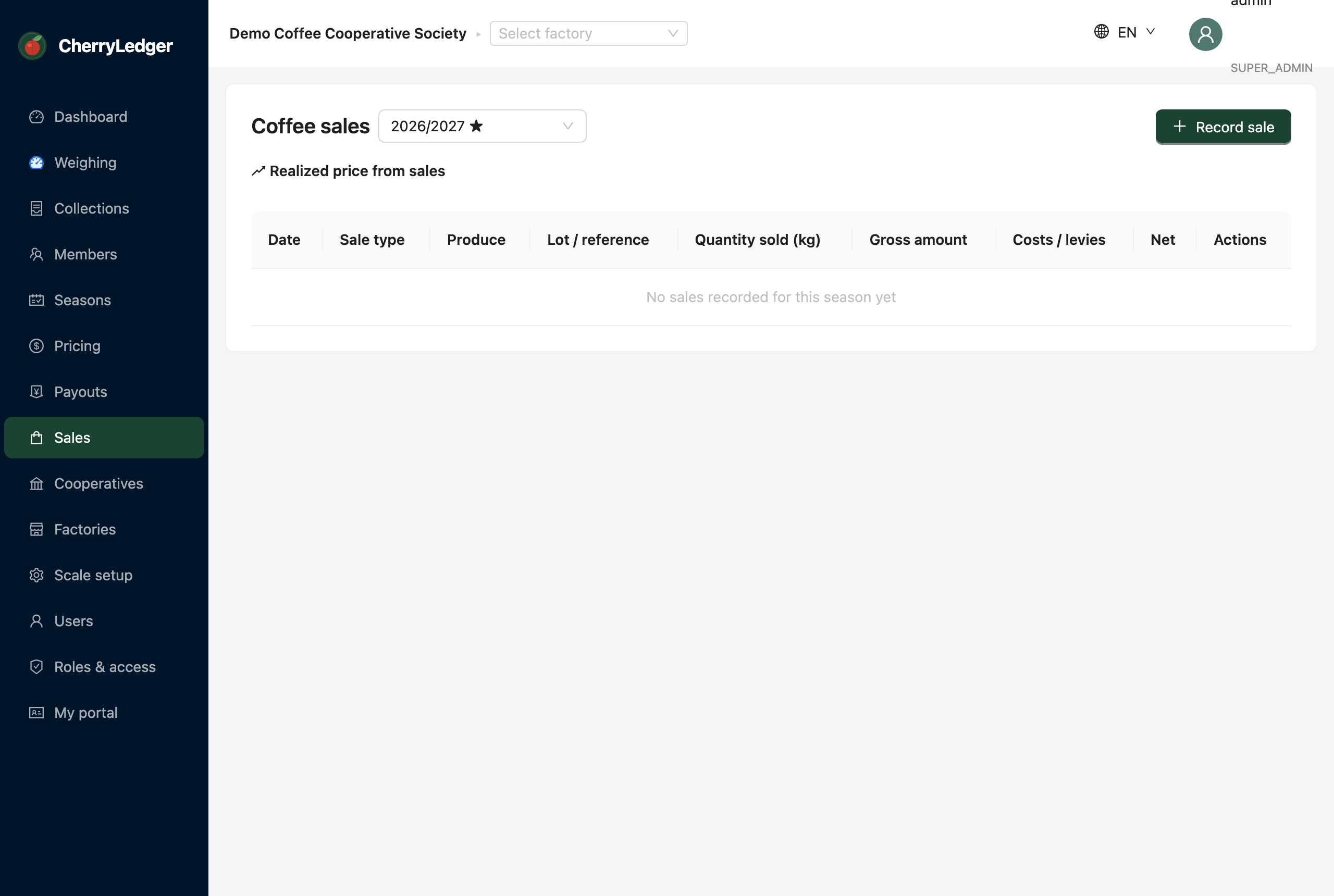This screenshot has width=1334, height=896.
Task: Open Scale setup page
Action: (104, 575)
